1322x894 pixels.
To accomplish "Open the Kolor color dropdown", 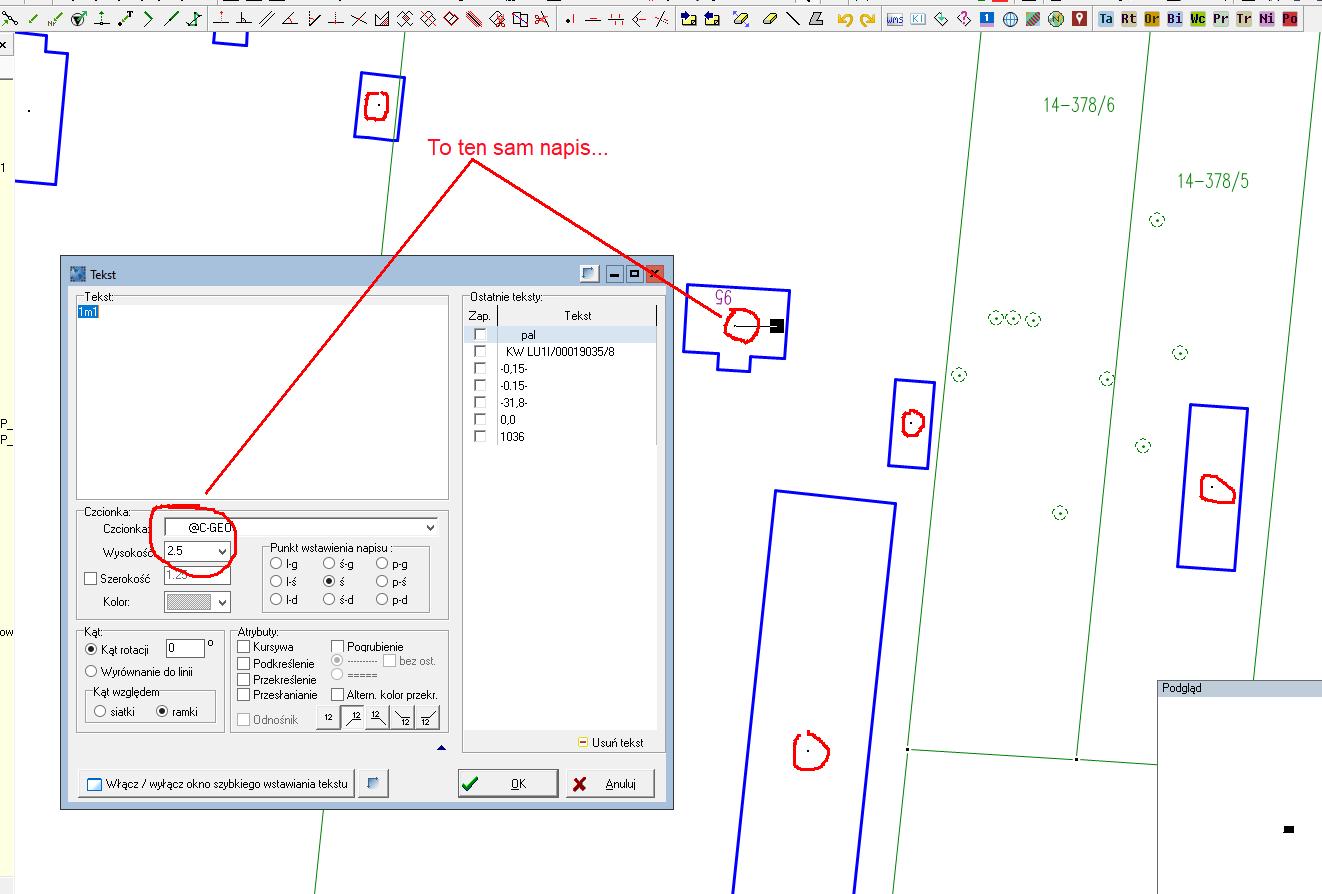I will click(x=222, y=602).
